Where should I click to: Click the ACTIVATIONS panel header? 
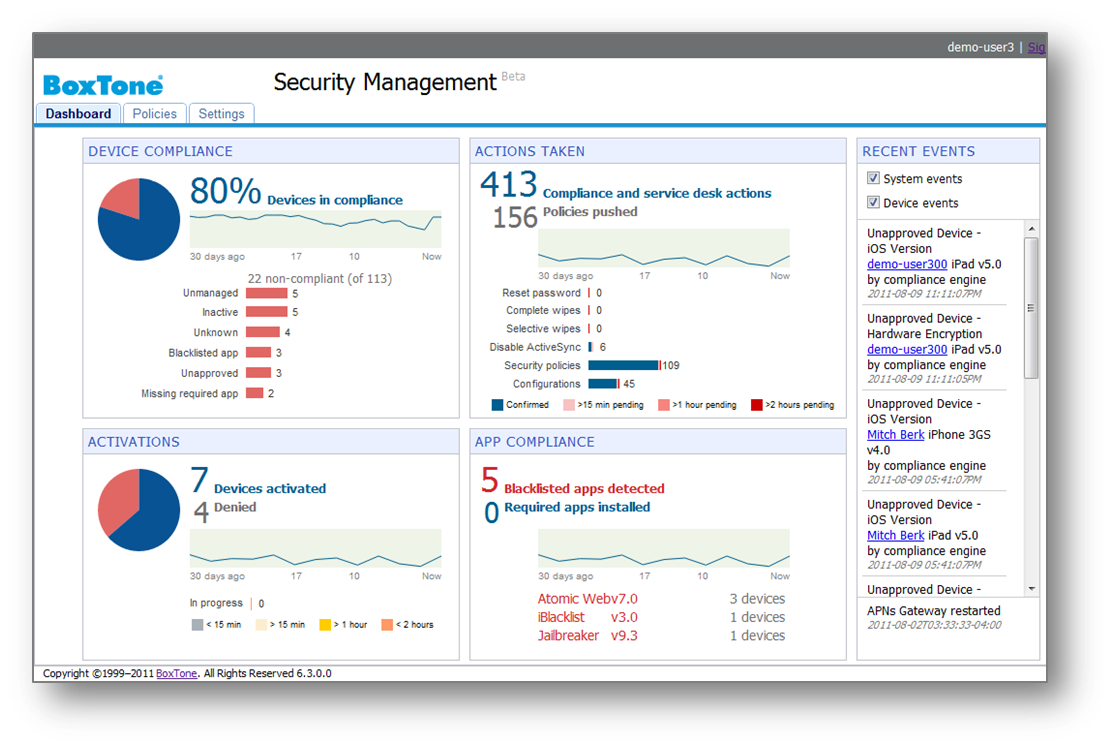(271, 441)
